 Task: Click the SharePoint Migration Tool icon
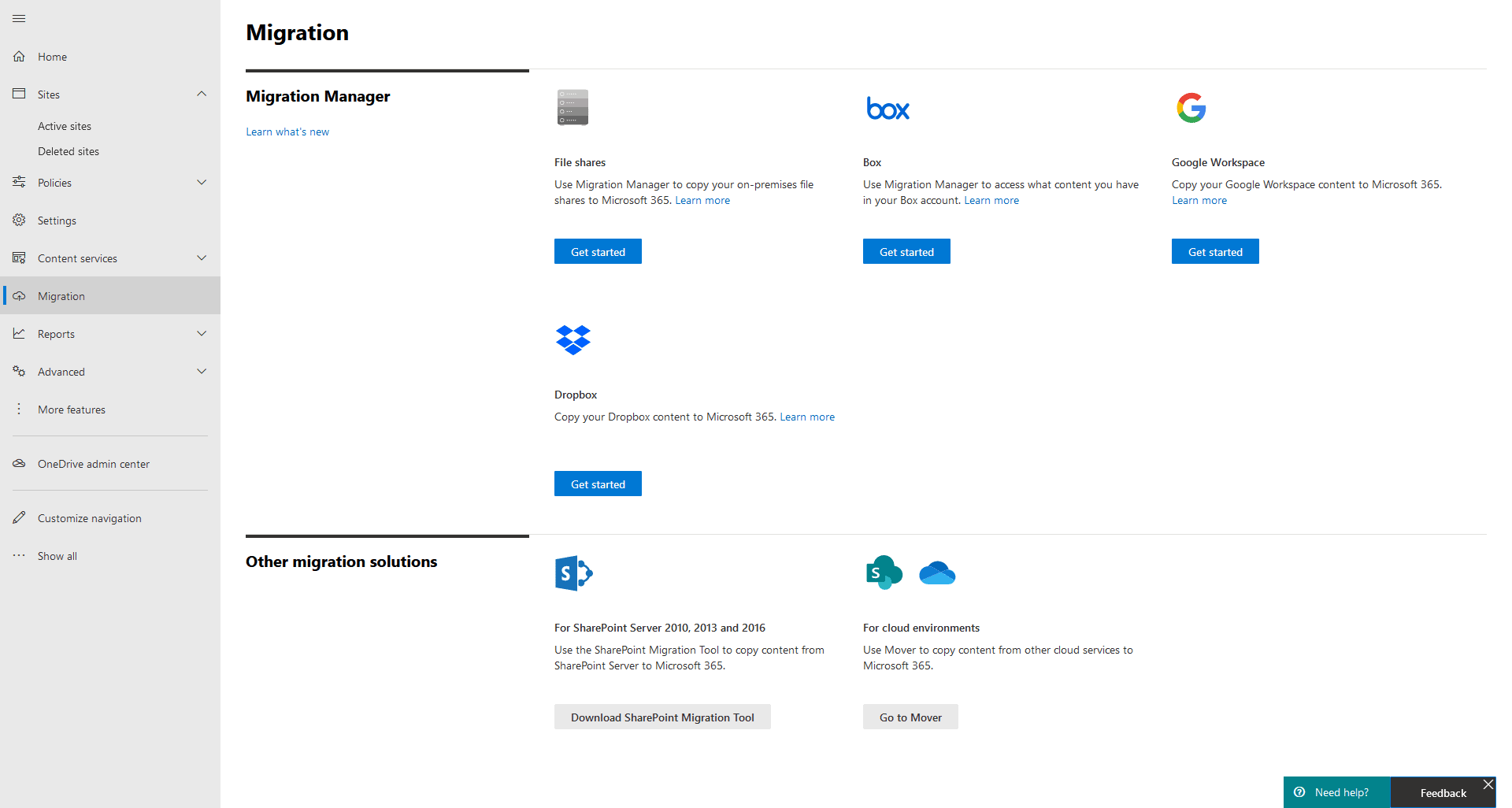click(x=573, y=573)
